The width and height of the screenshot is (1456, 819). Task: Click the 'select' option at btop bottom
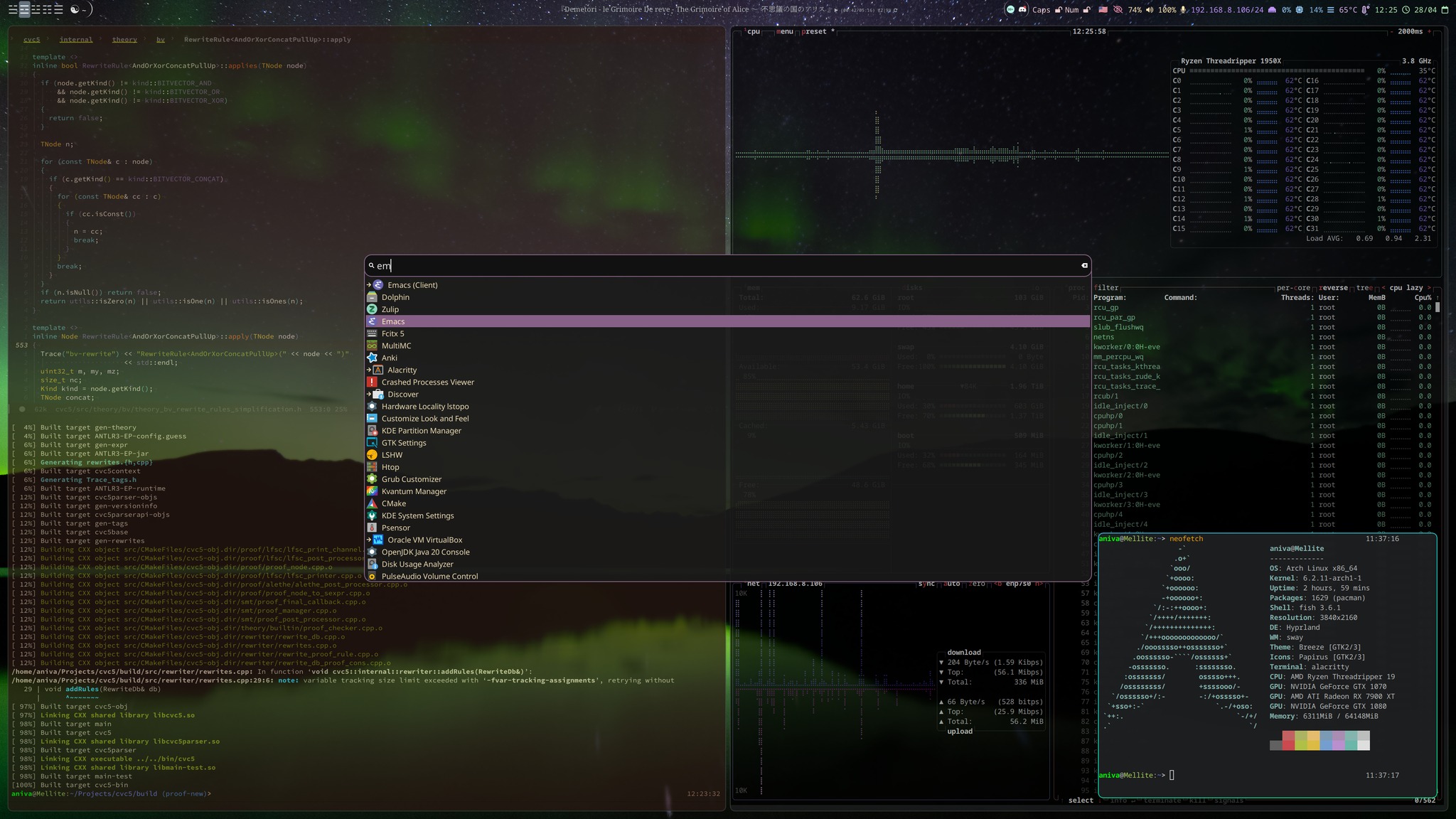(1081, 801)
